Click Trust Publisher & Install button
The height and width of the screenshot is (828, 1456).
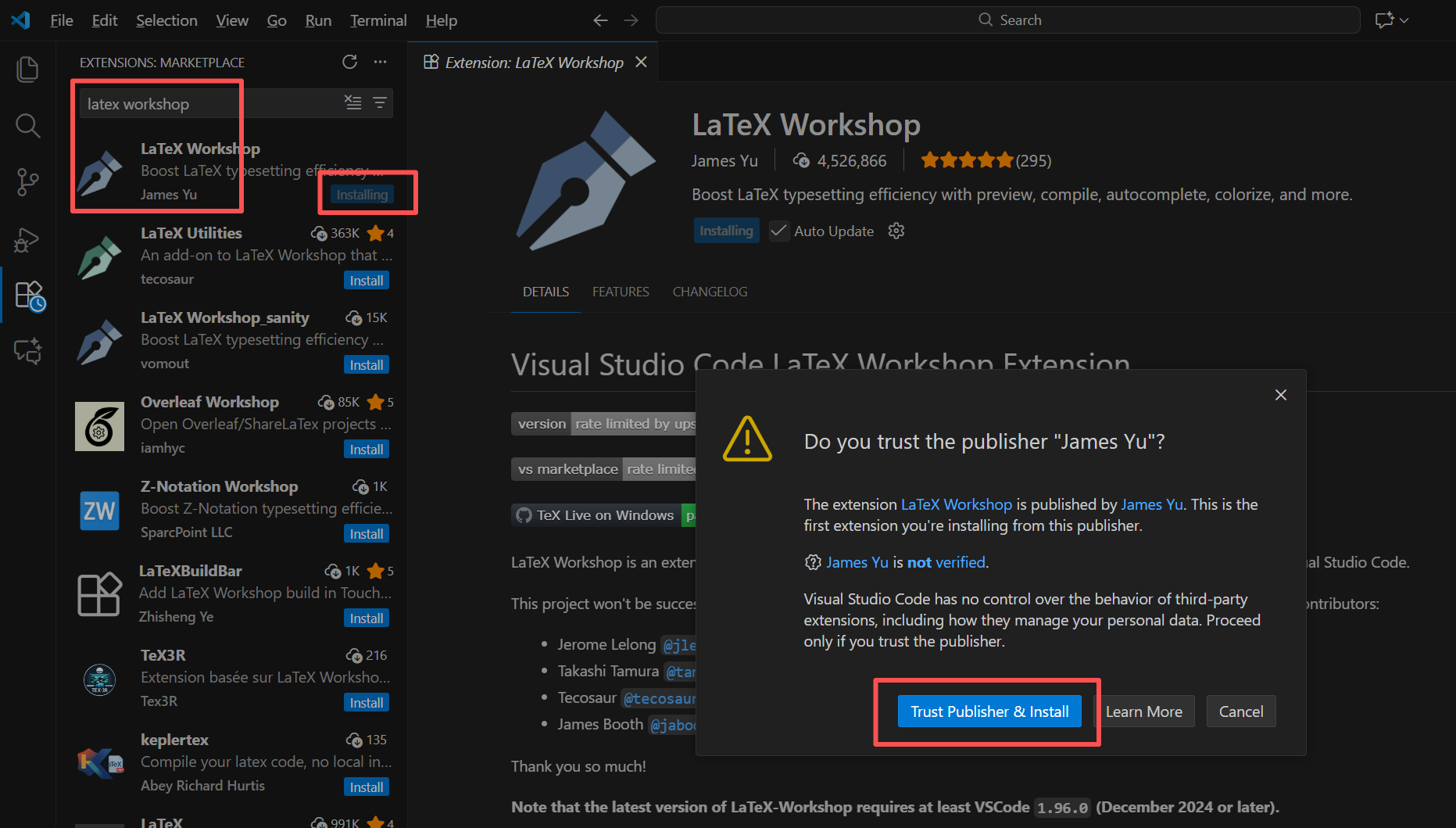(x=989, y=712)
